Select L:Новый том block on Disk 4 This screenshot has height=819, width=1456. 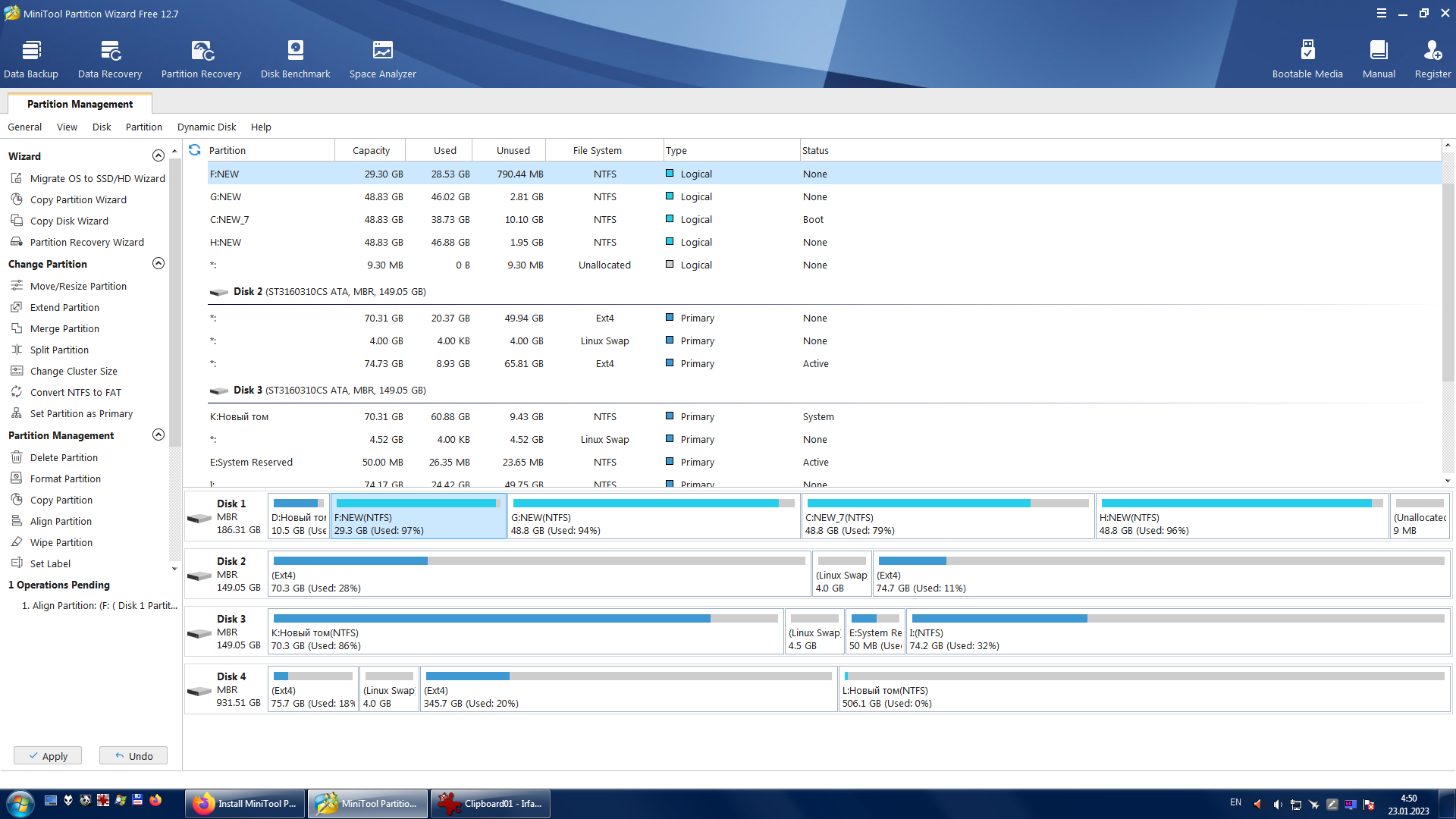tap(1144, 689)
